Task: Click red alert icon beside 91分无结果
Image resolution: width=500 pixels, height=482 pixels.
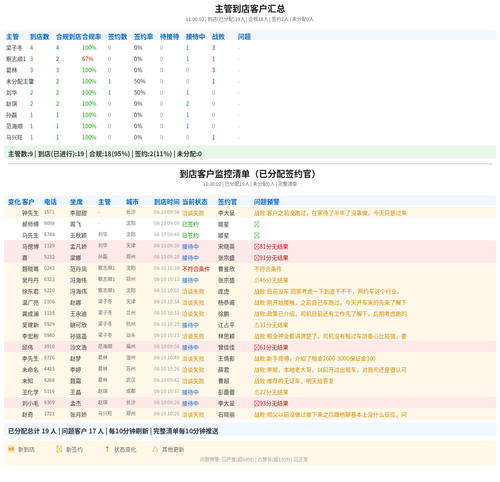Action: pyautogui.click(x=257, y=258)
